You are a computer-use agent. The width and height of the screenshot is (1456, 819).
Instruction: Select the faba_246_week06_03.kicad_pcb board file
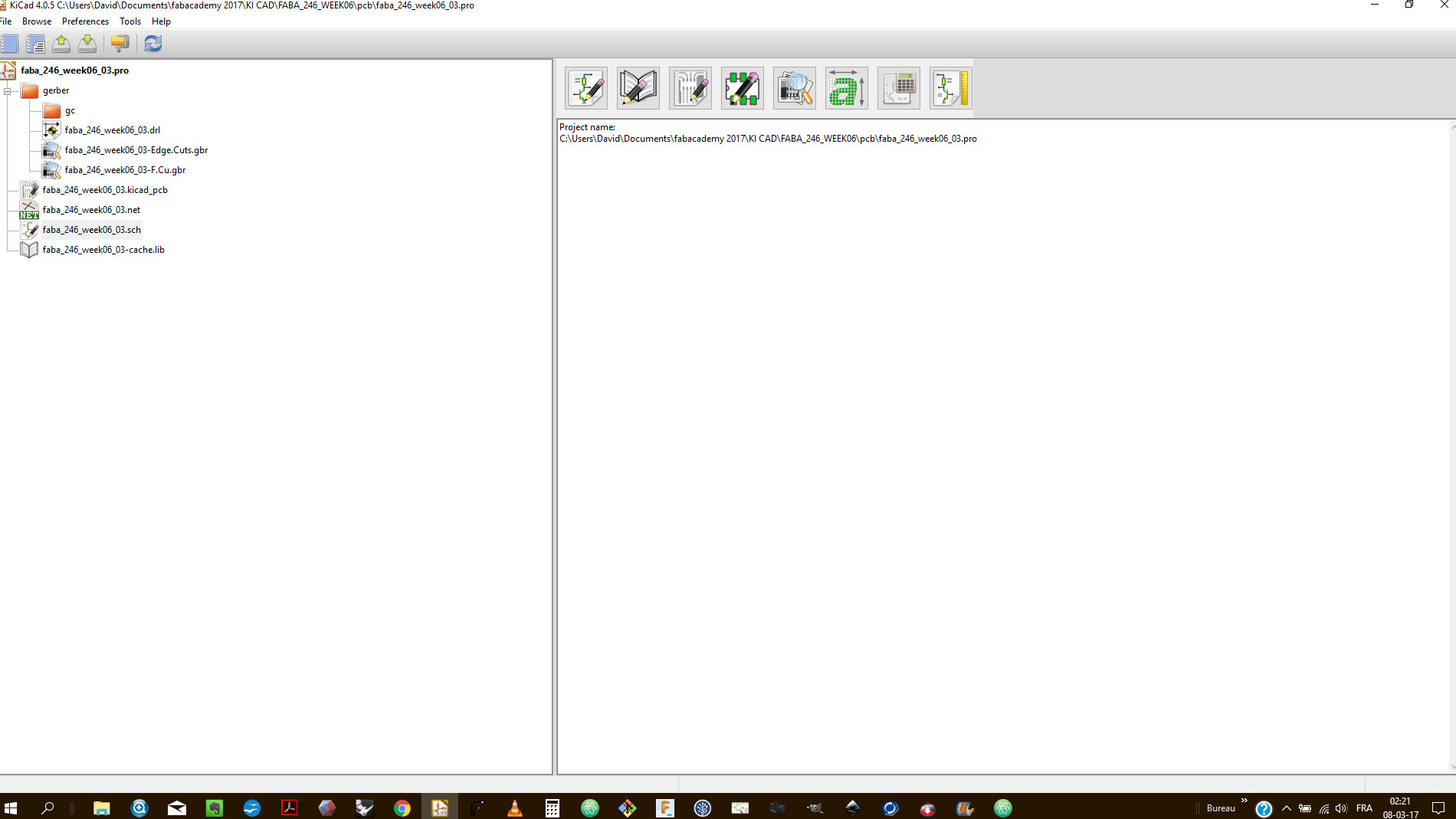pos(105,190)
